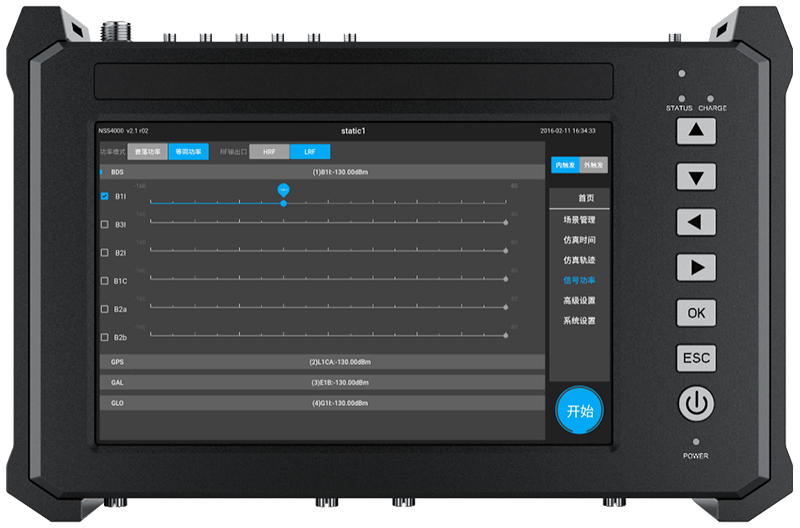Enable the B3I signal checkbox
Viewport: 800px width, 528px height.
pos(105,225)
